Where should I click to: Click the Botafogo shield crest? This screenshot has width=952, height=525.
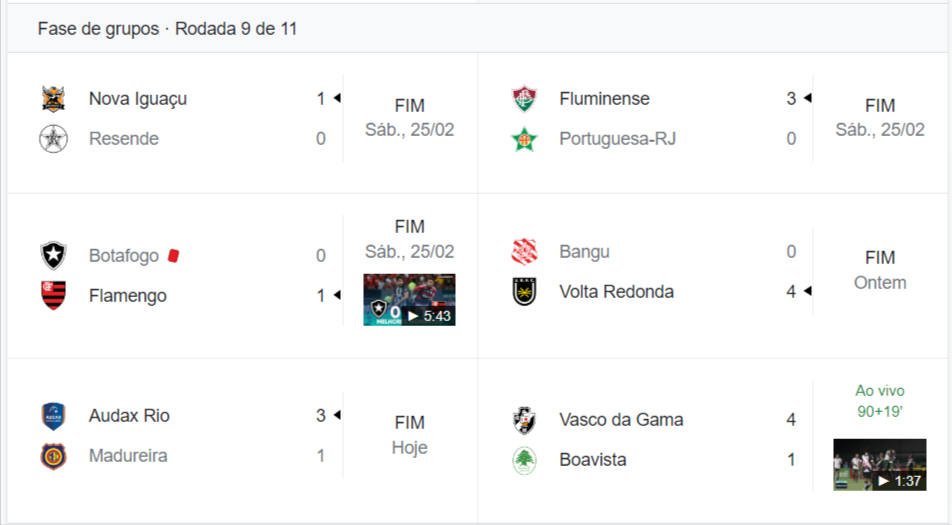click(x=53, y=256)
